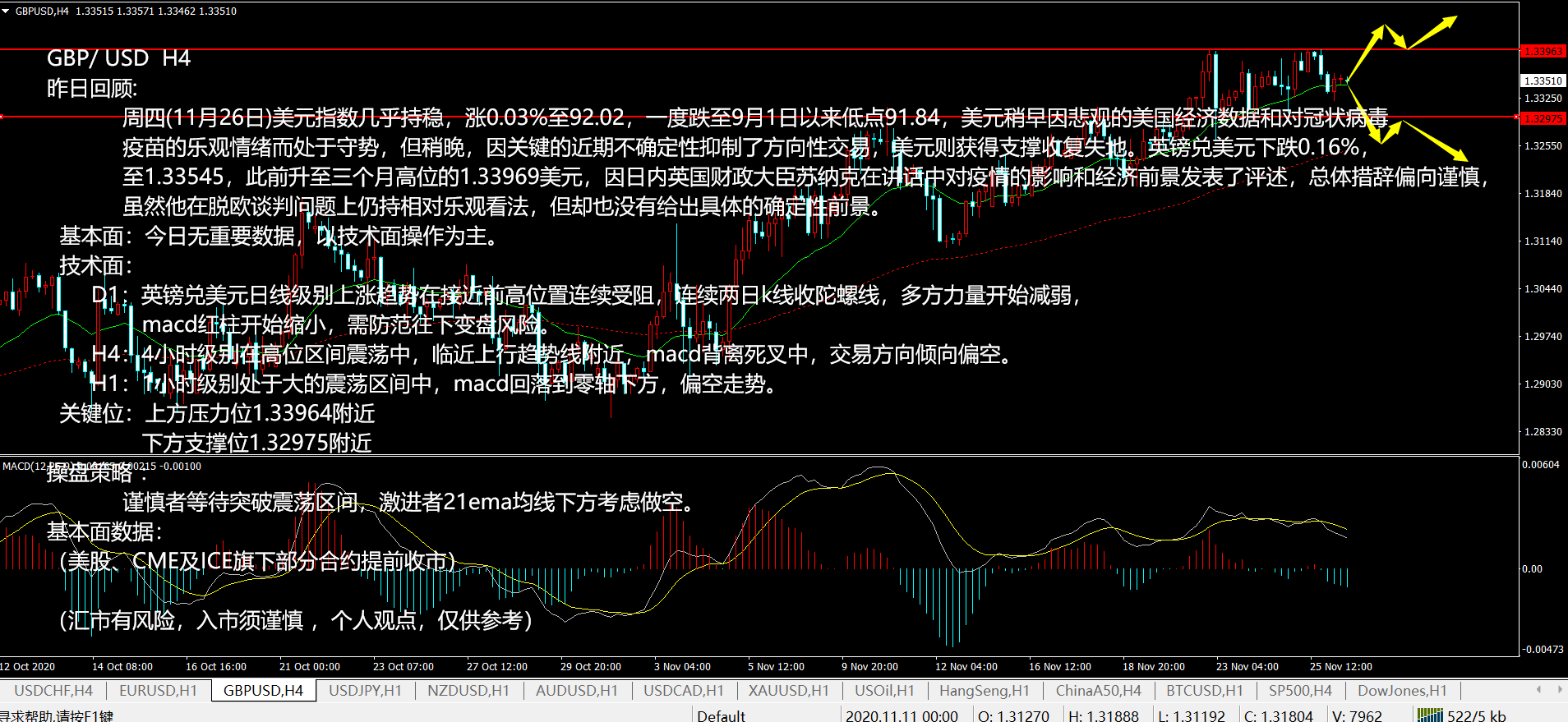This screenshot has height=722, width=1568.
Task: Click the 1.30440 price axis label
Action: [x=1543, y=288]
